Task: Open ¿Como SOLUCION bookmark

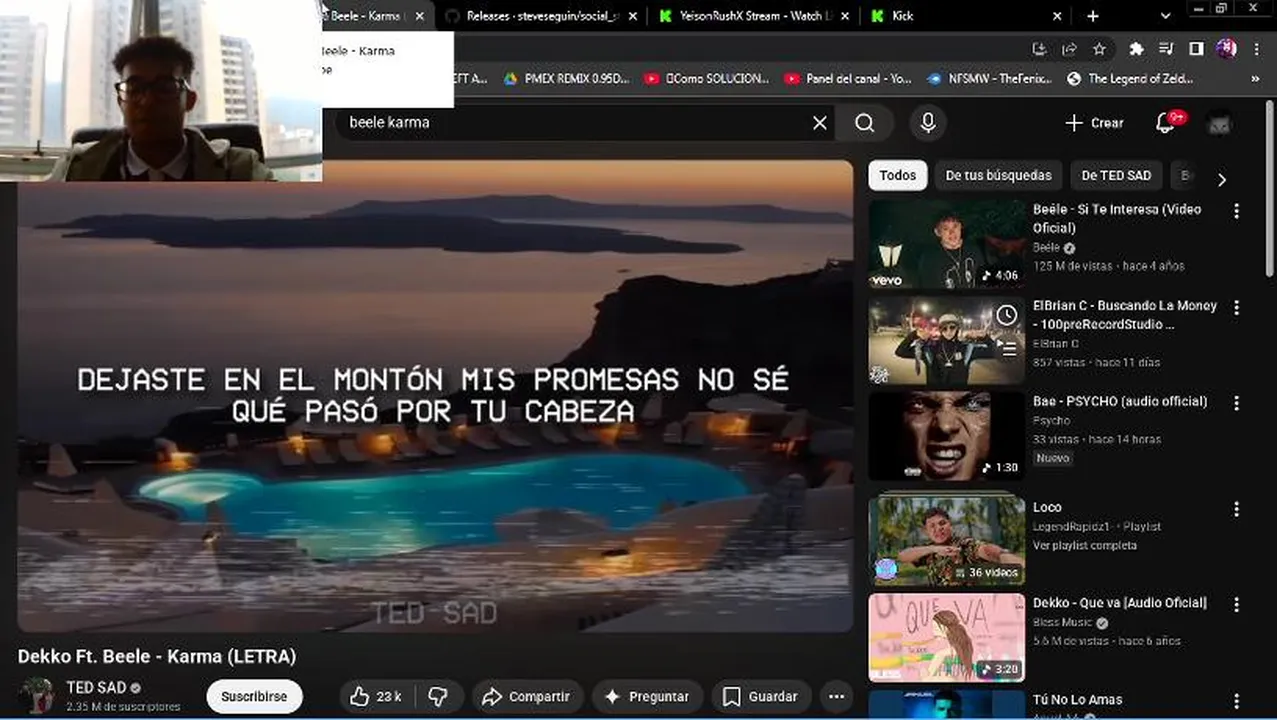Action: (x=707, y=78)
